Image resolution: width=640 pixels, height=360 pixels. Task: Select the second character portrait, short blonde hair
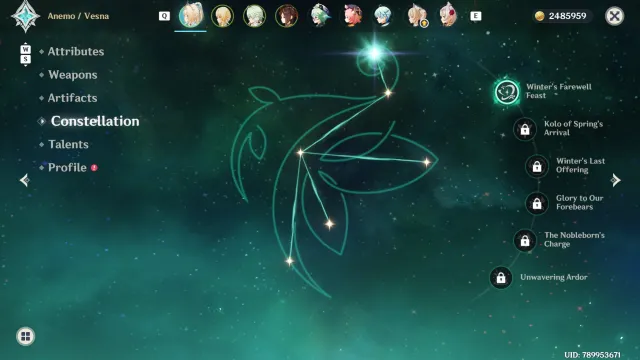click(x=222, y=16)
